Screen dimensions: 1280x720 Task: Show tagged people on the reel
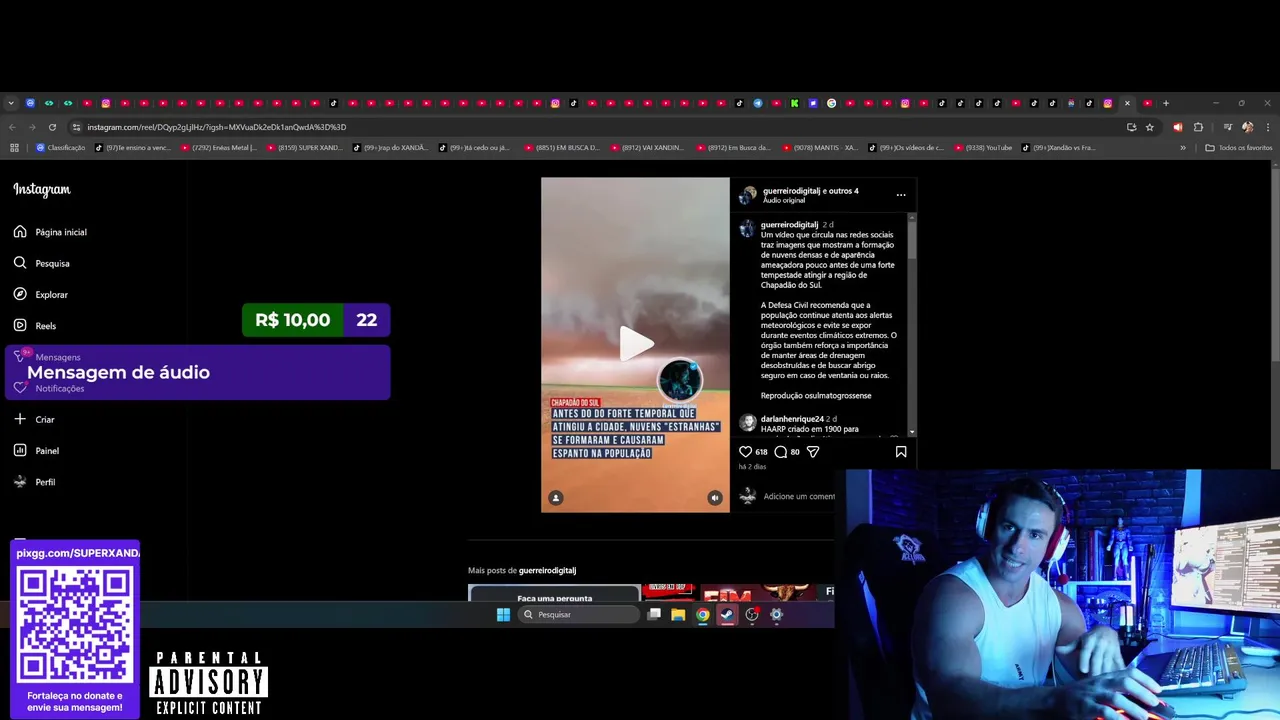(556, 498)
